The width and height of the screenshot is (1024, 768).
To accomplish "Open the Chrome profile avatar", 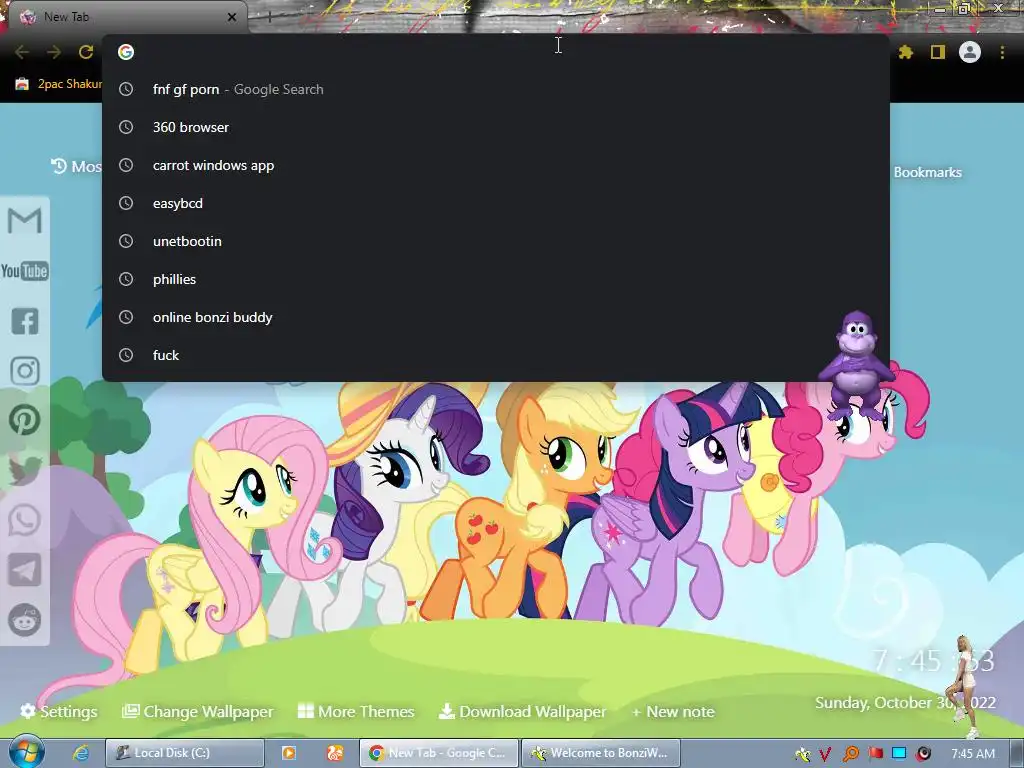I will [x=970, y=52].
